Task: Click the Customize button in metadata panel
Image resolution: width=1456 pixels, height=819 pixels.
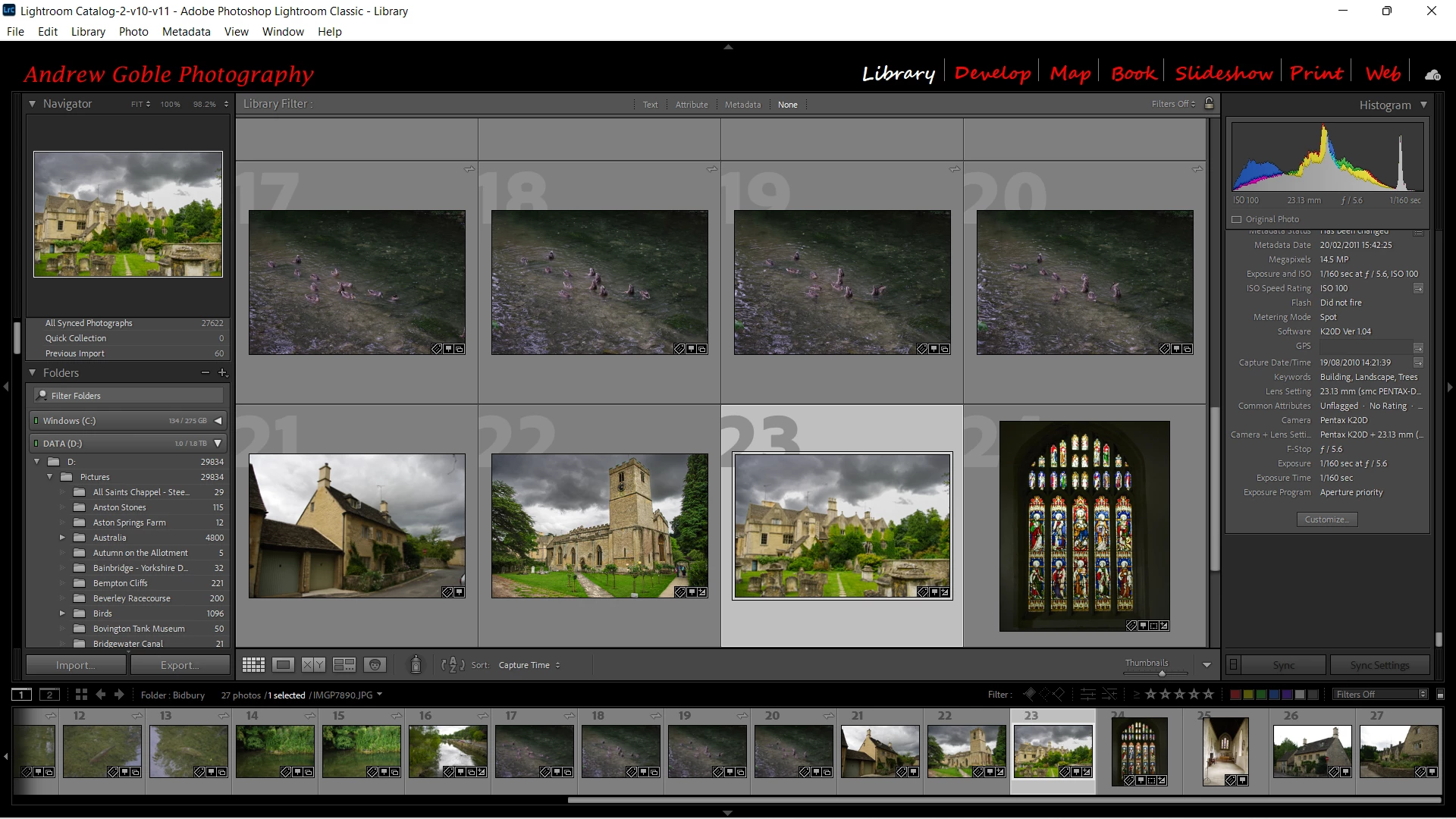Action: pos(1326,519)
